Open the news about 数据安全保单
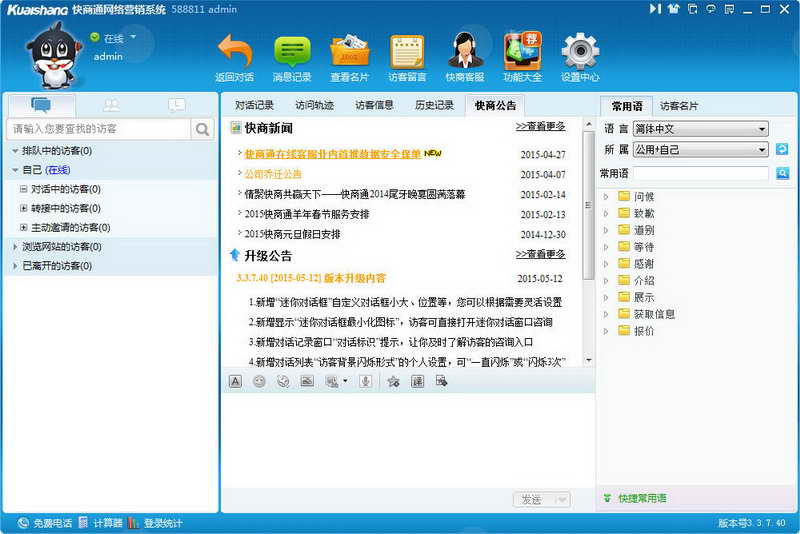The height and width of the screenshot is (534, 800). click(333, 154)
